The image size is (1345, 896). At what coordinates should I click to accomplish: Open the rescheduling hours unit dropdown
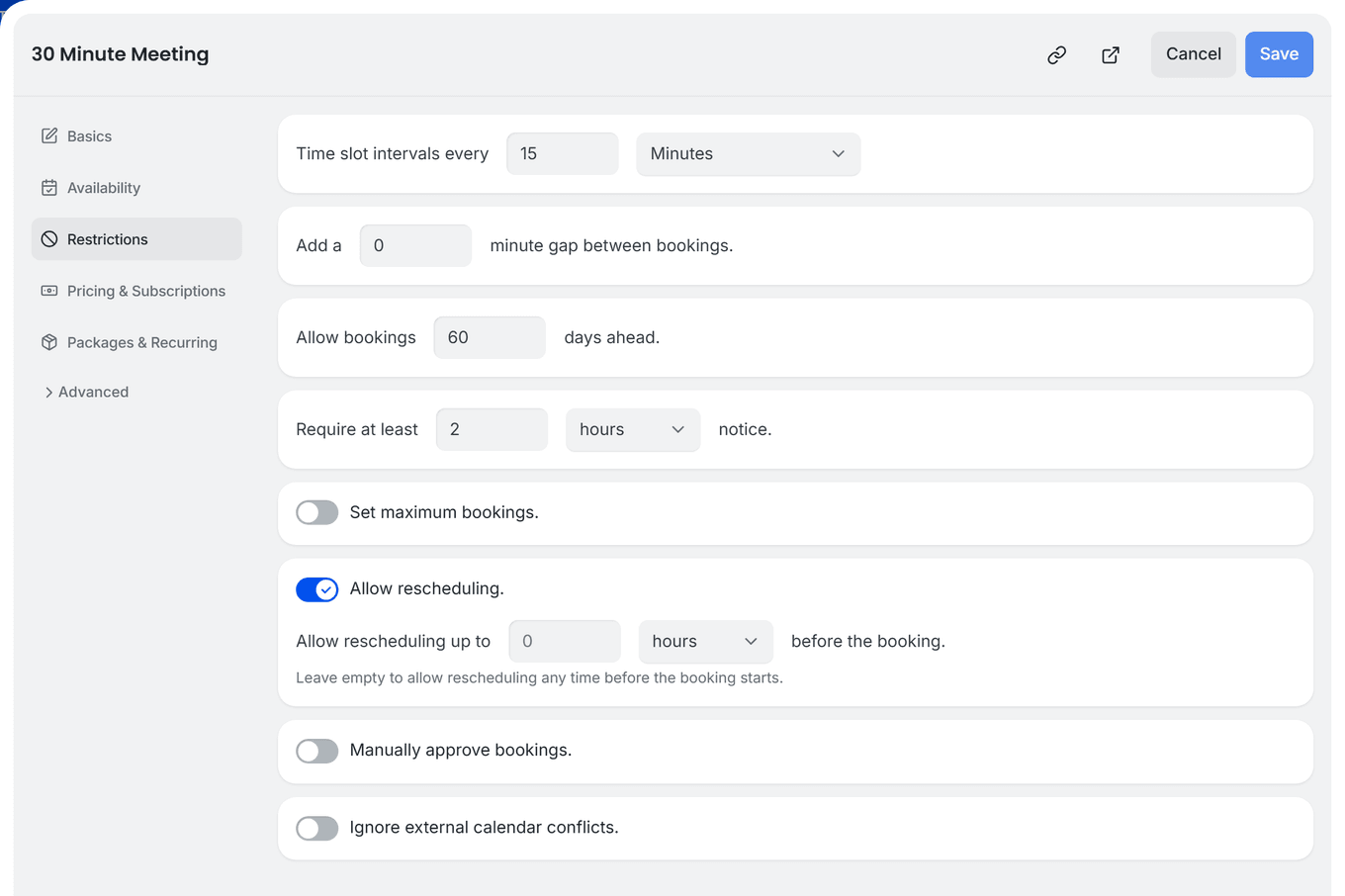point(705,642)
